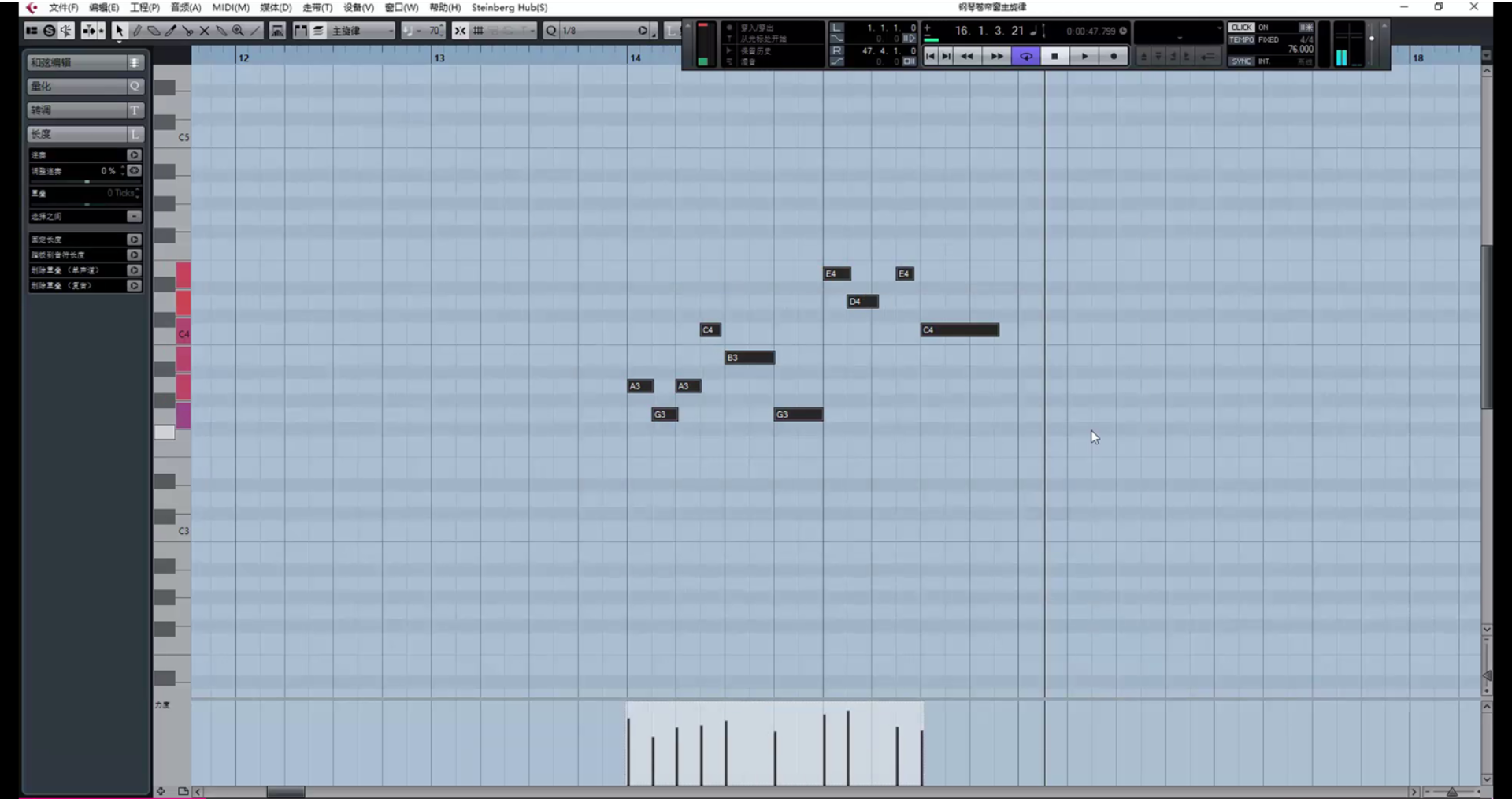Select the Line tool
The height and width of the screenshot is (799, 1512).
[255, 31]
